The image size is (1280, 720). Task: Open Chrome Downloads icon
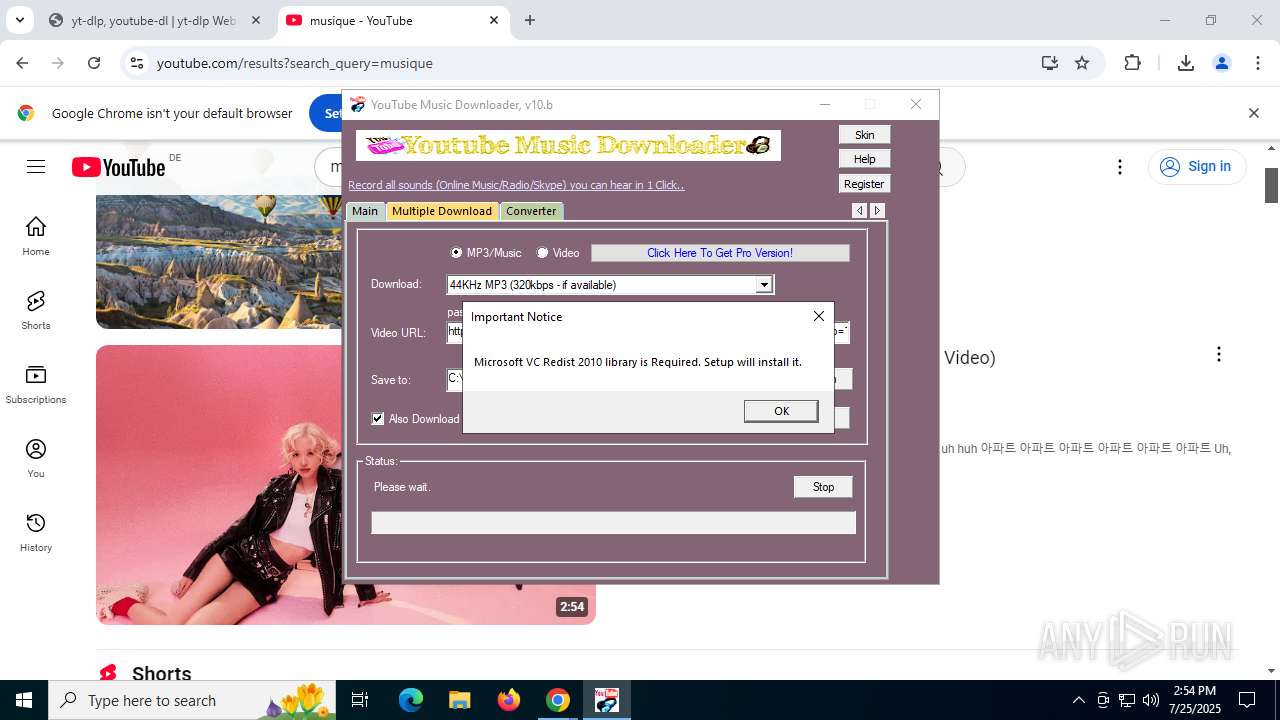click(x=1186, y=63)
